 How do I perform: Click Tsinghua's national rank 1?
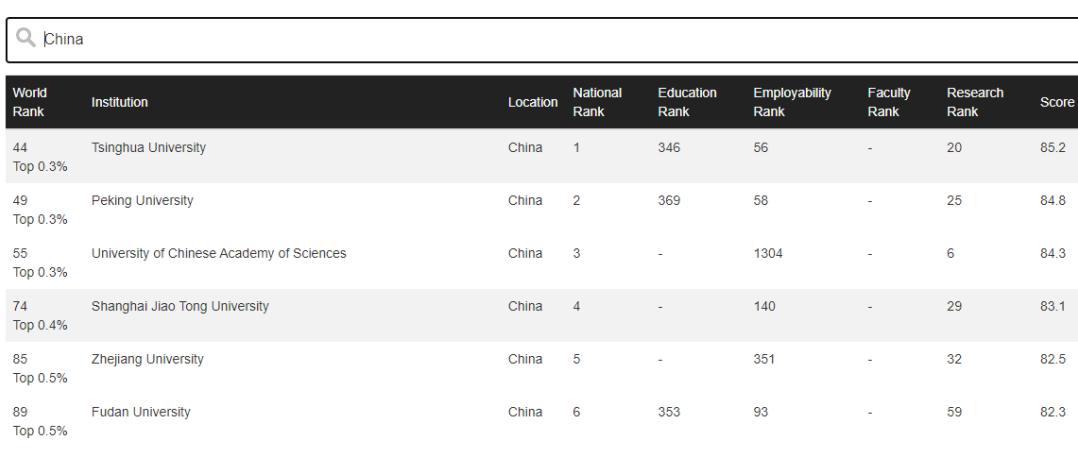(576, 147)
